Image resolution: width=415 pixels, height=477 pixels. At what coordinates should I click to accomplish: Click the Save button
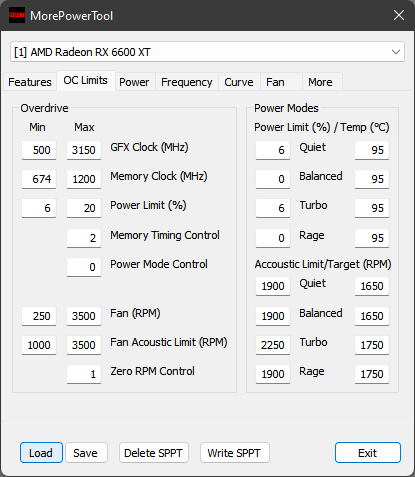point(86,453)
